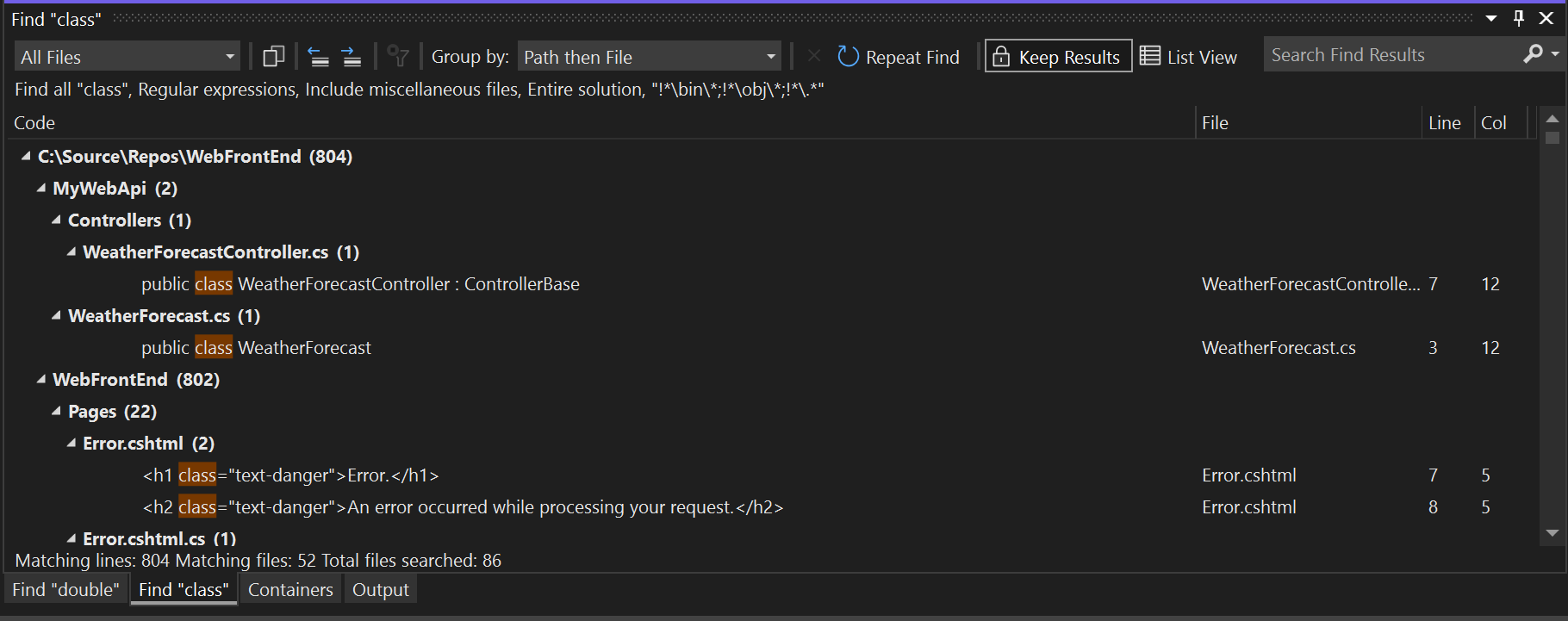
Task: Open the All Files scope dropdown
Action: 128,57
